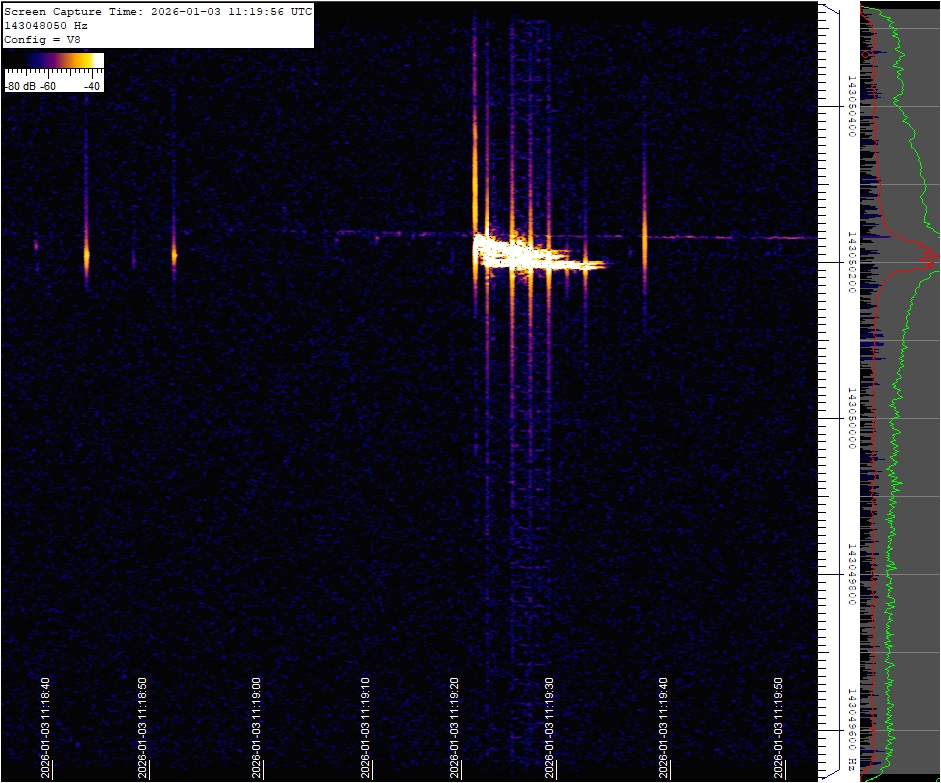Click the -40 color scale label
This screenshot has height=783, width=941.
pyautogui.click(x=91, y=86)
